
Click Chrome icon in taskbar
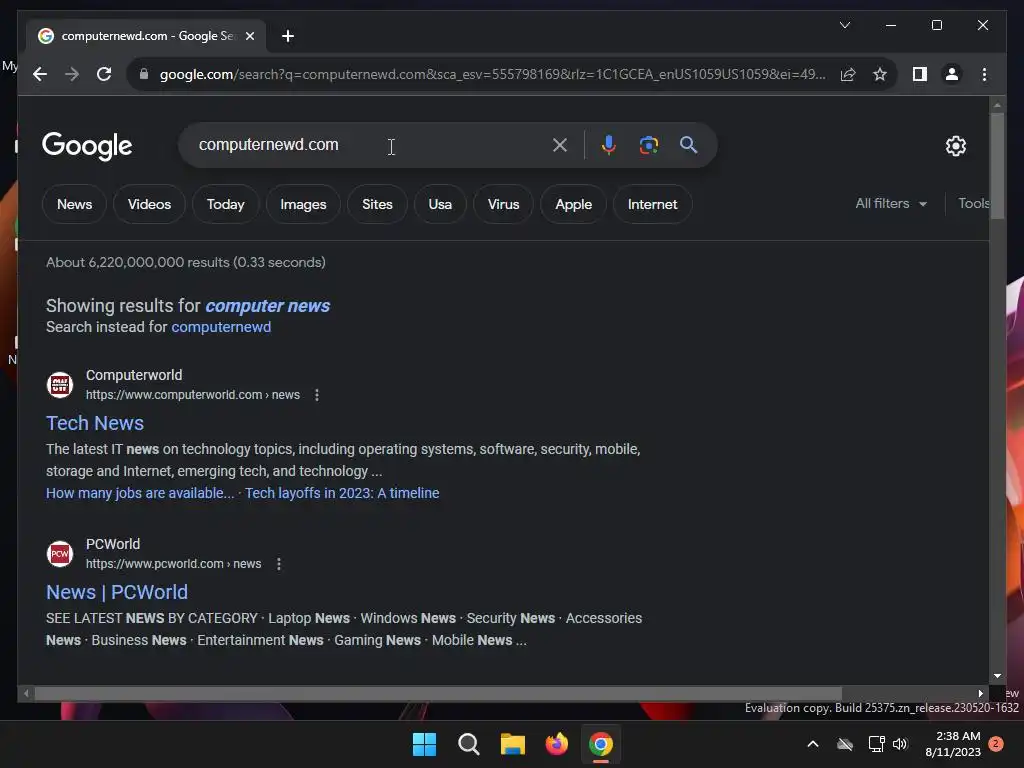tap(601, 744)
